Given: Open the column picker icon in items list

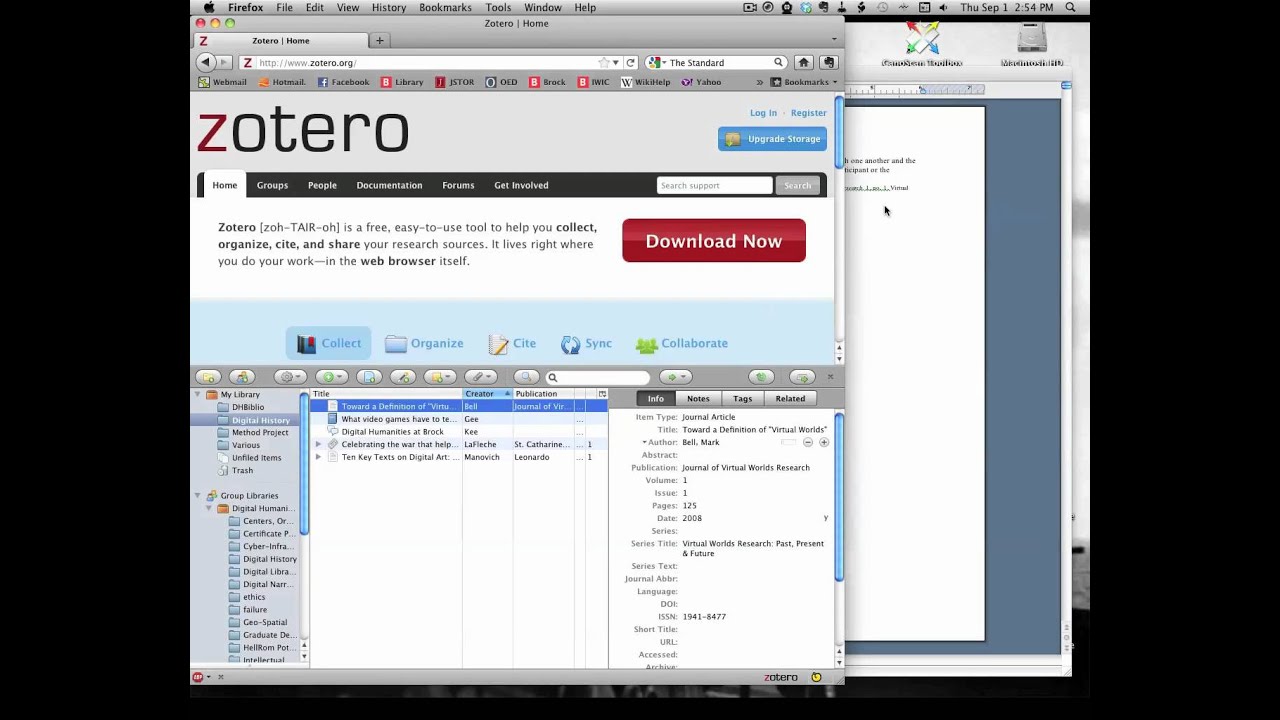Looking at the screenshot, I should click(x=602, y=394).
